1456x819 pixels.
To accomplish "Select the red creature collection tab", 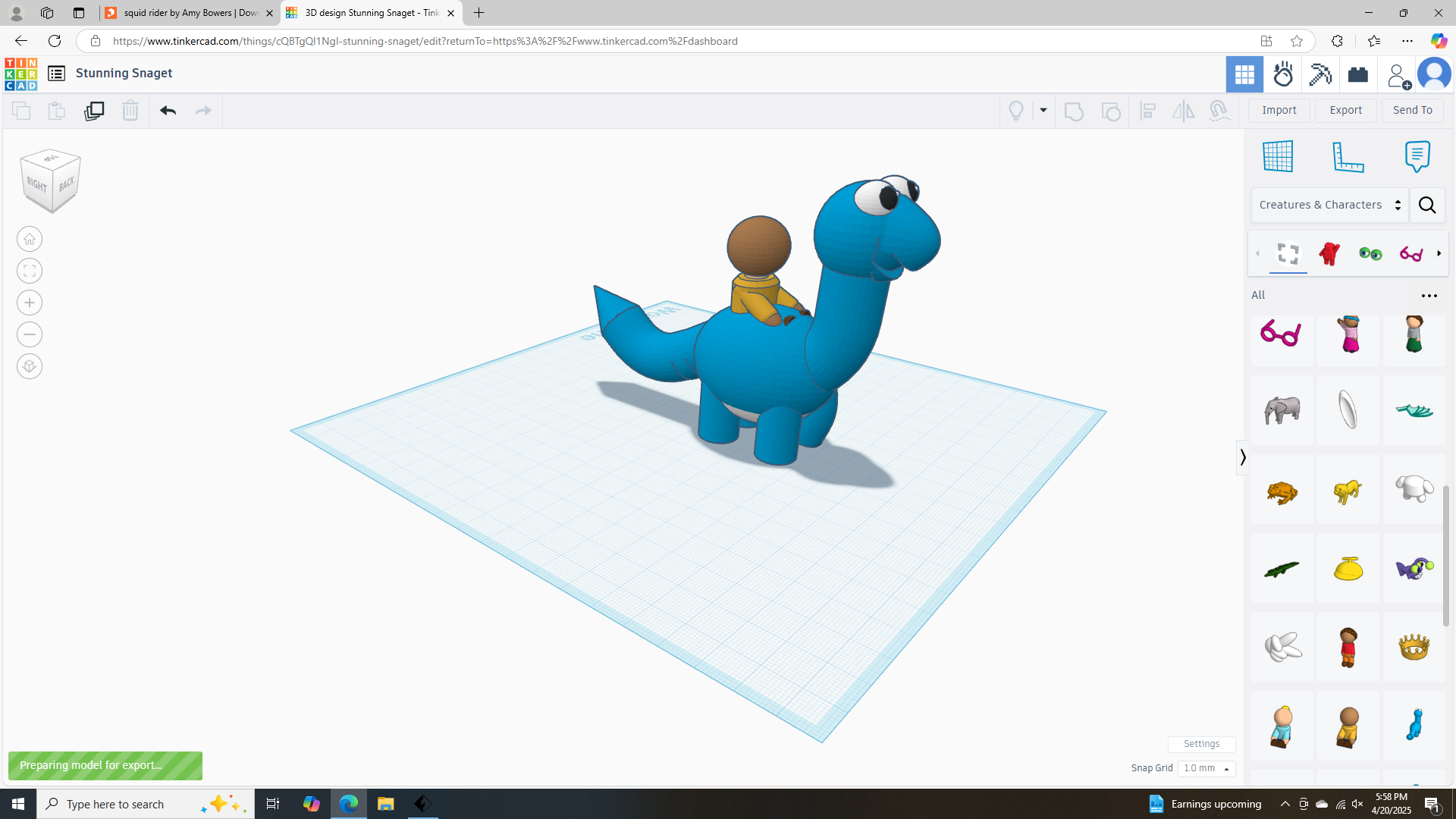I will pyautogui.click(x=1329, y=253).
